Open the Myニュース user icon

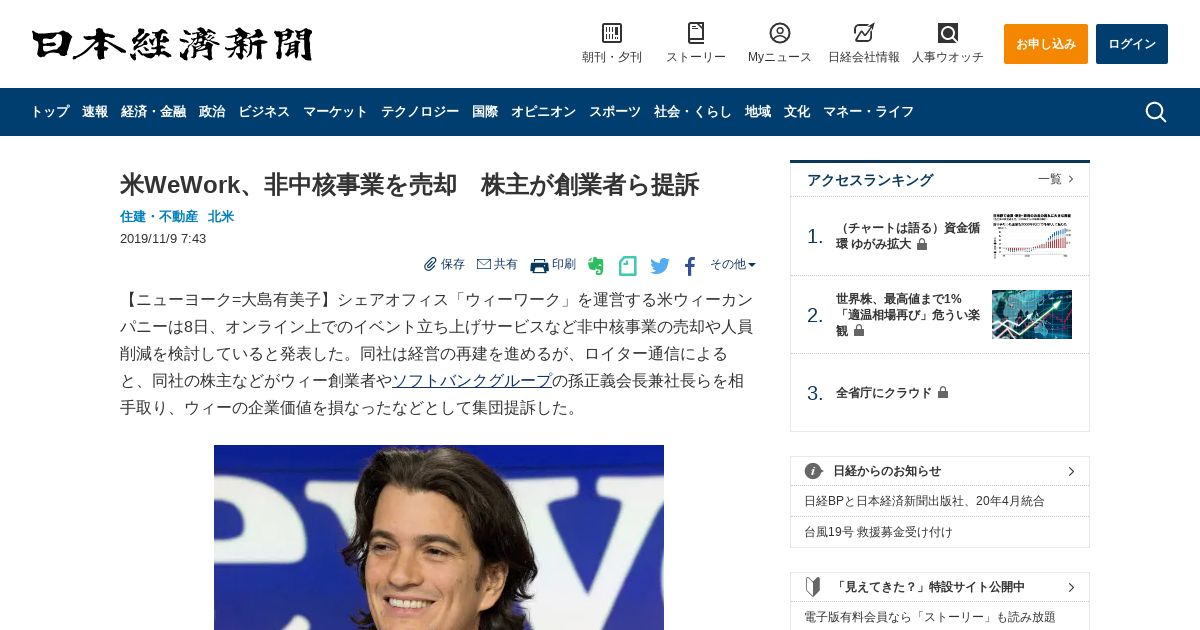(780, 33)
